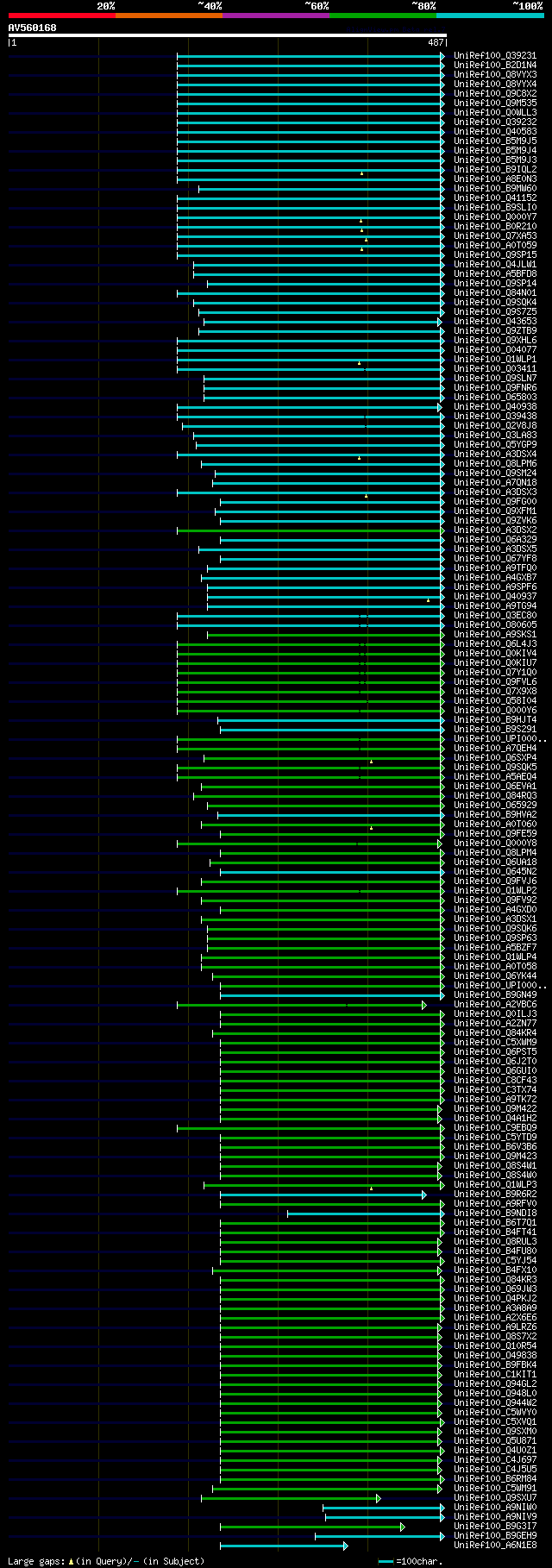This screenshot has height=1568, width=552.
Task: Select hit UniRef100_A9TFQ0
Action: click(495, 568)
